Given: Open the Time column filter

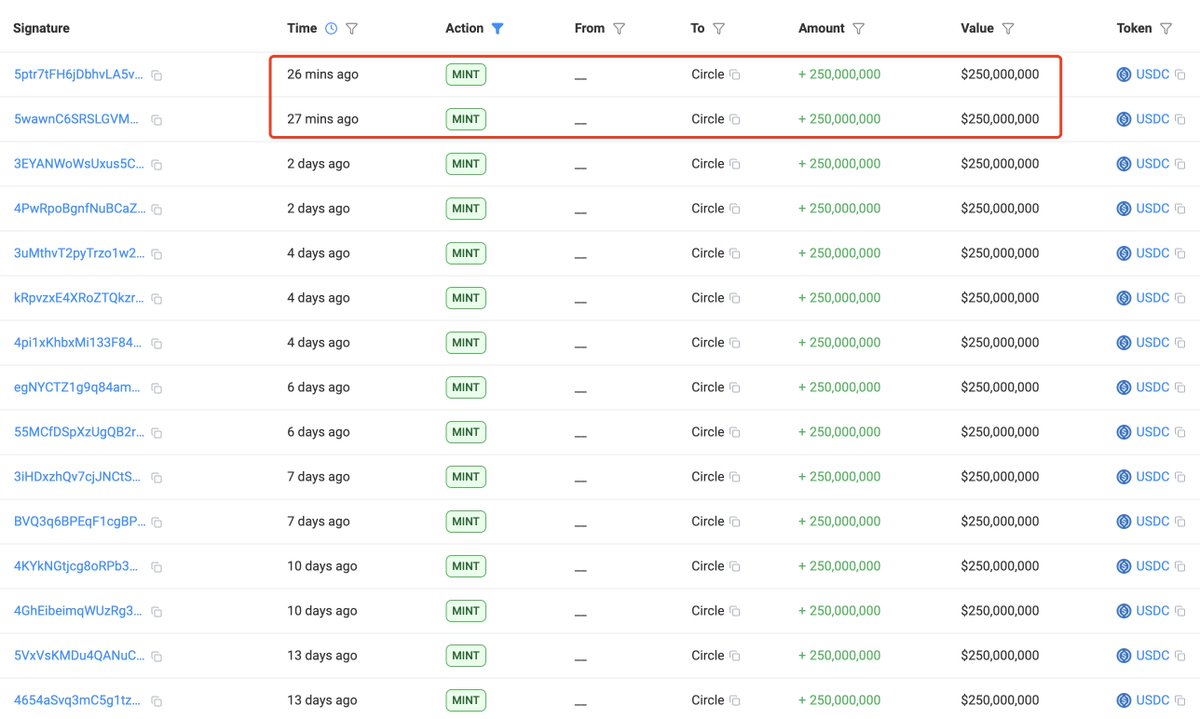Looking at the screenshot, I should 352,29.
